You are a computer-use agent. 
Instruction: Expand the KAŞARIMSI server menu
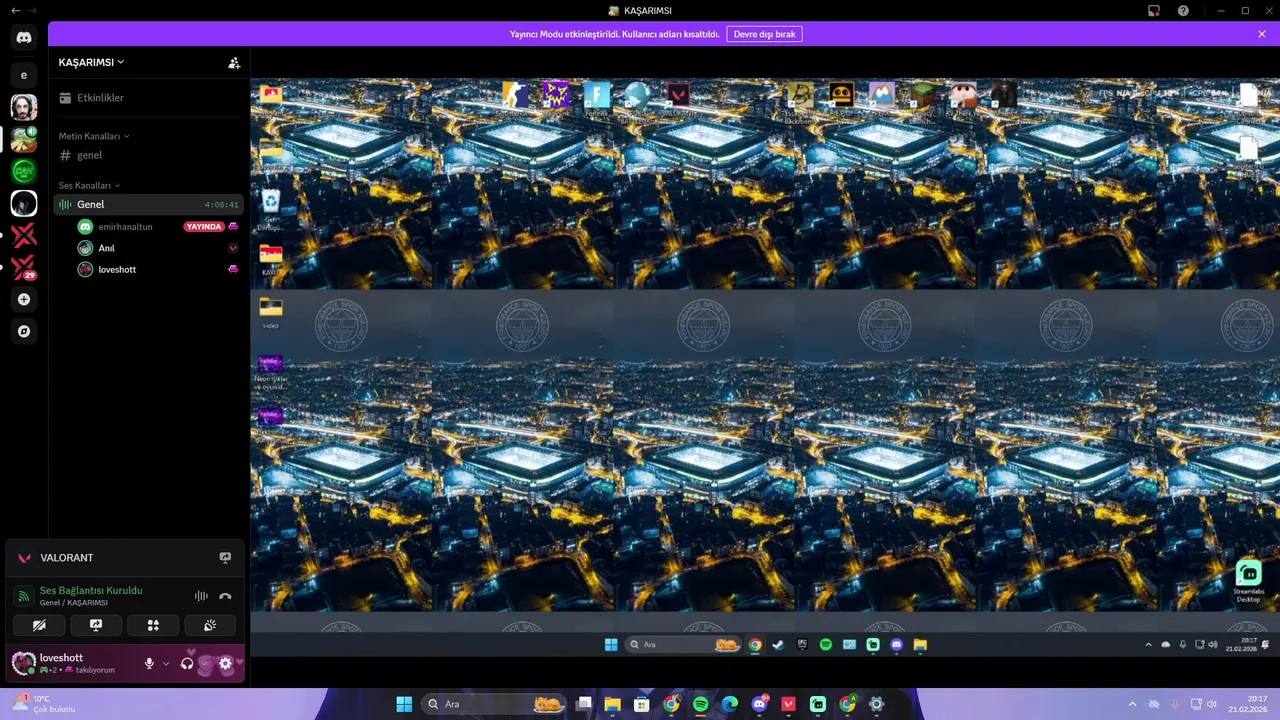92,62
